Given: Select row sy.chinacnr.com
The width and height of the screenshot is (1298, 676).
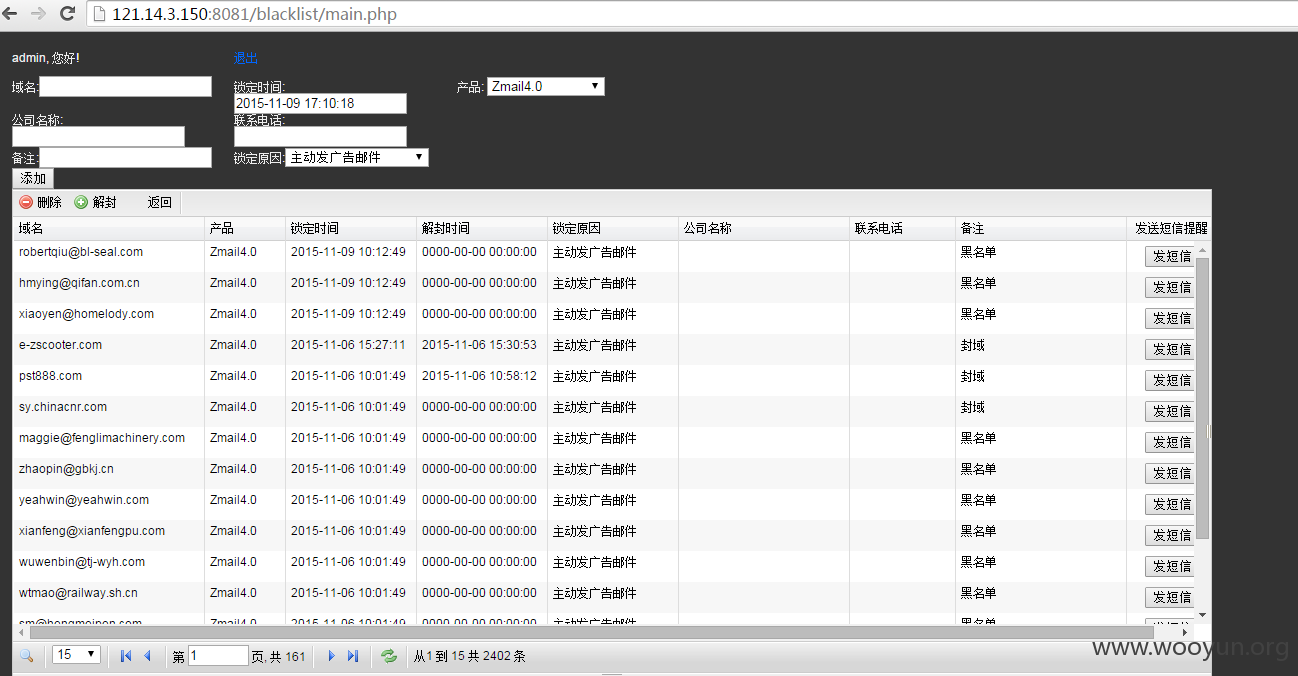Looking at the screenshot, I should click(603, 411).
